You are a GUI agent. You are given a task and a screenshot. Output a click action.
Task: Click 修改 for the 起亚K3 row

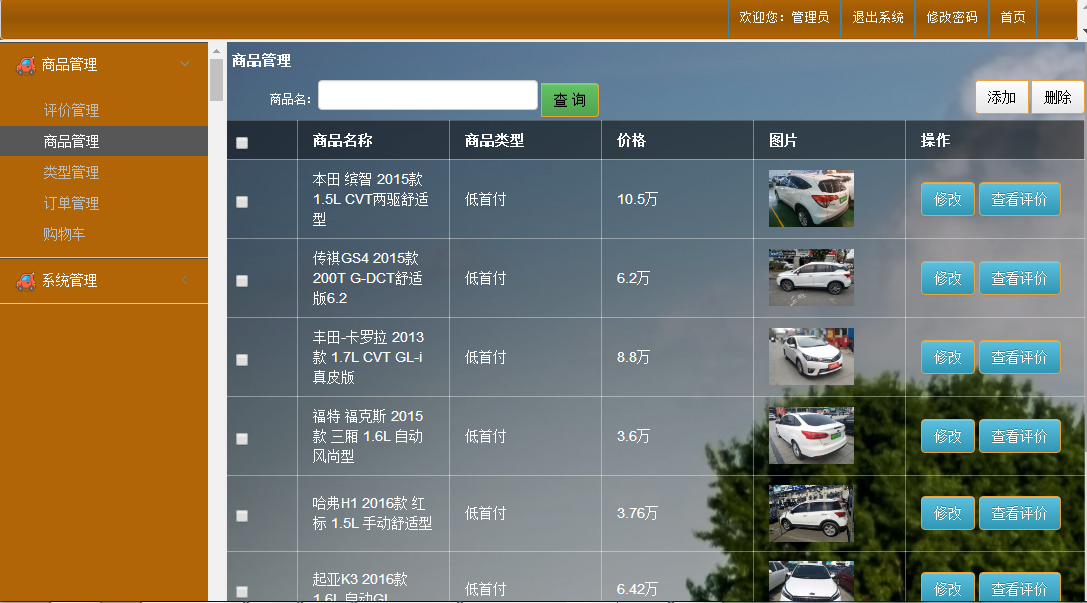click(948, 588)
